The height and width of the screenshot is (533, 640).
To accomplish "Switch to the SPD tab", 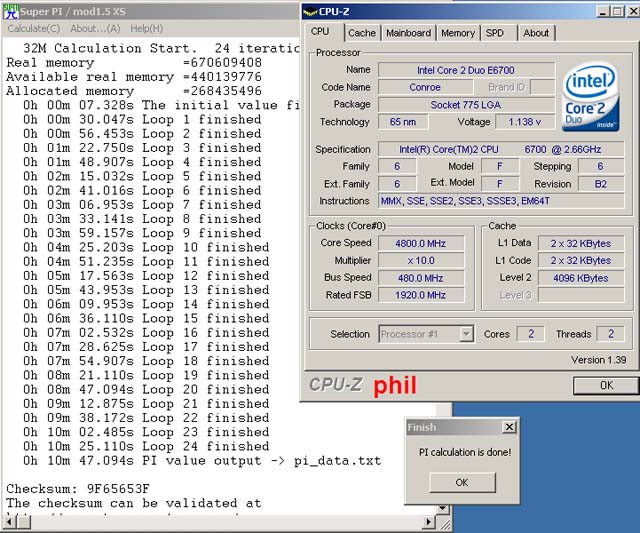I will click(x=495, y=33).
